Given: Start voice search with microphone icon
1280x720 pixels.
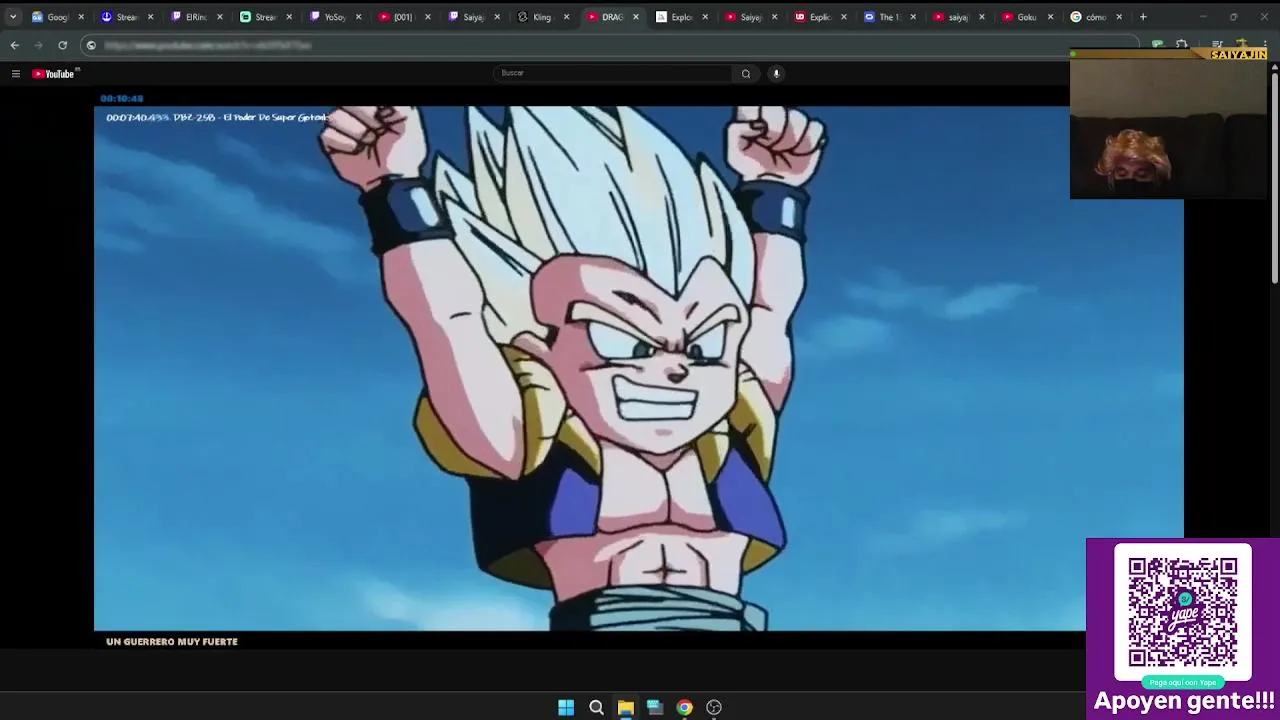Looking at the screenshot, I should click(776, 73).
